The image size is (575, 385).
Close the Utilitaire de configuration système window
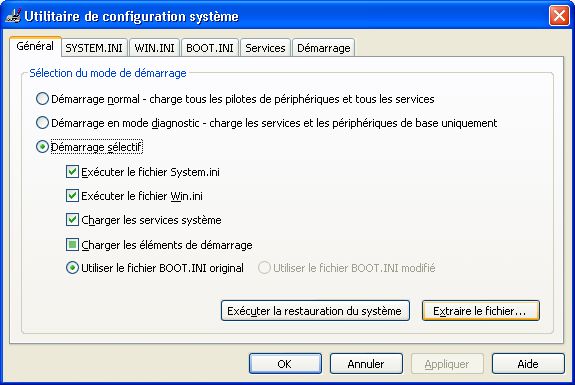[559, 16]
